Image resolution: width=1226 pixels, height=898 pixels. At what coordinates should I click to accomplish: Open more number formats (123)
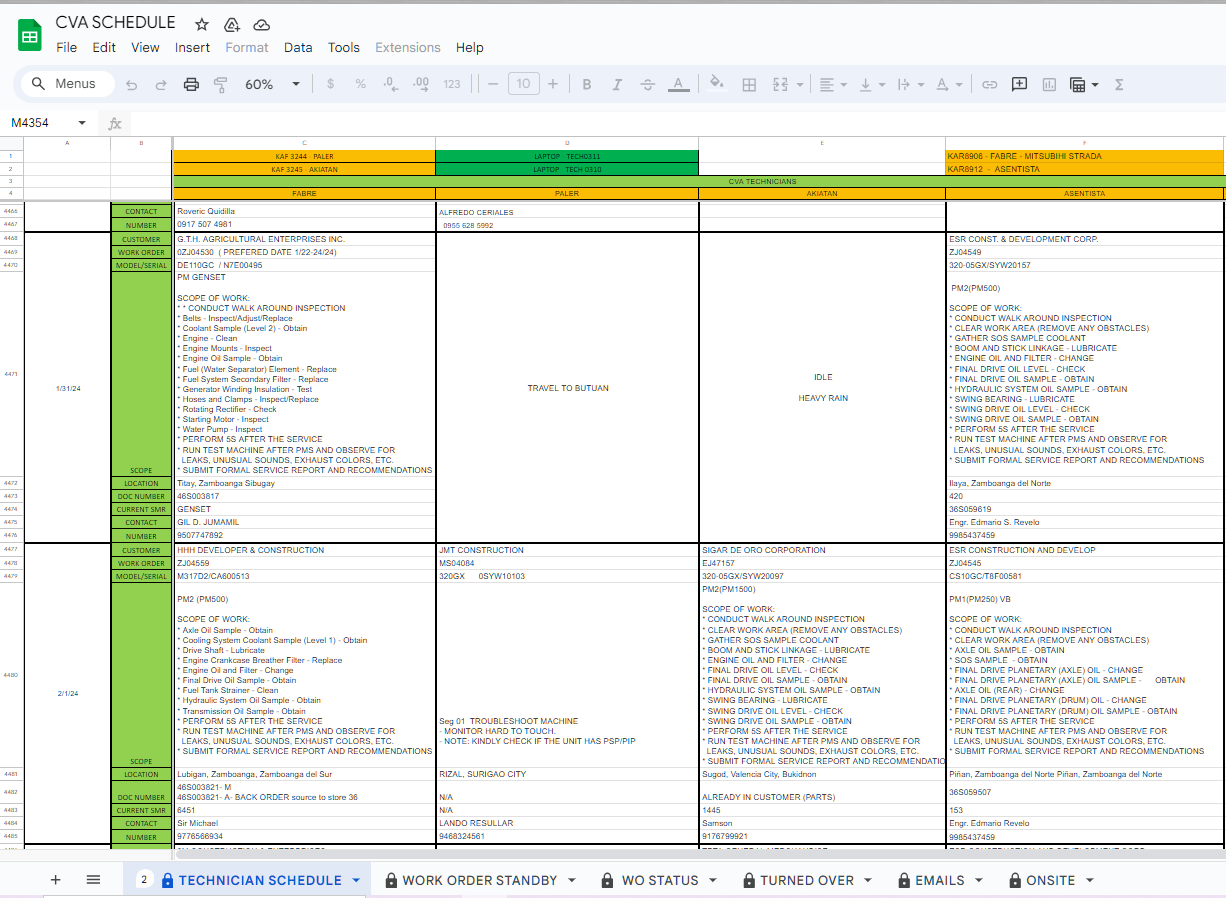452,84
